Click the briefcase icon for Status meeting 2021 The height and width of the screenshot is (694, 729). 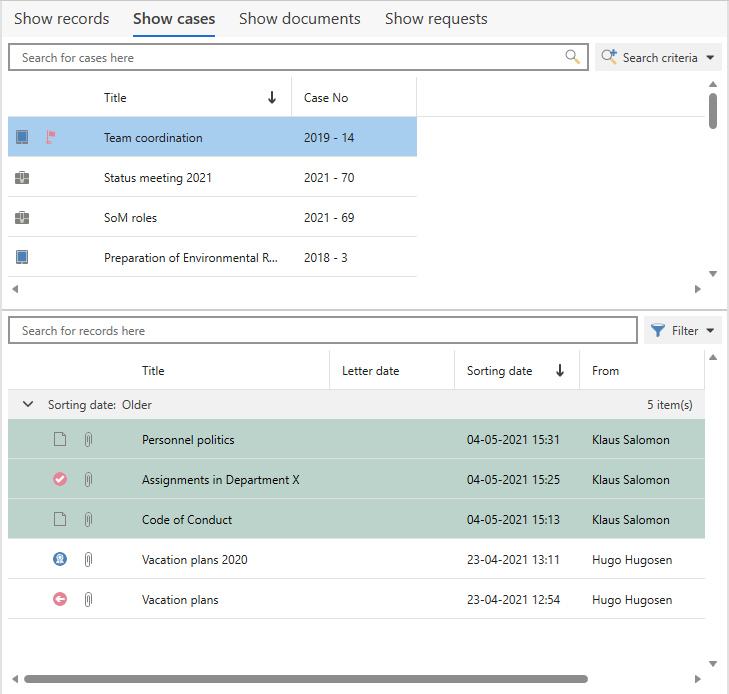[x=22, y=178]
